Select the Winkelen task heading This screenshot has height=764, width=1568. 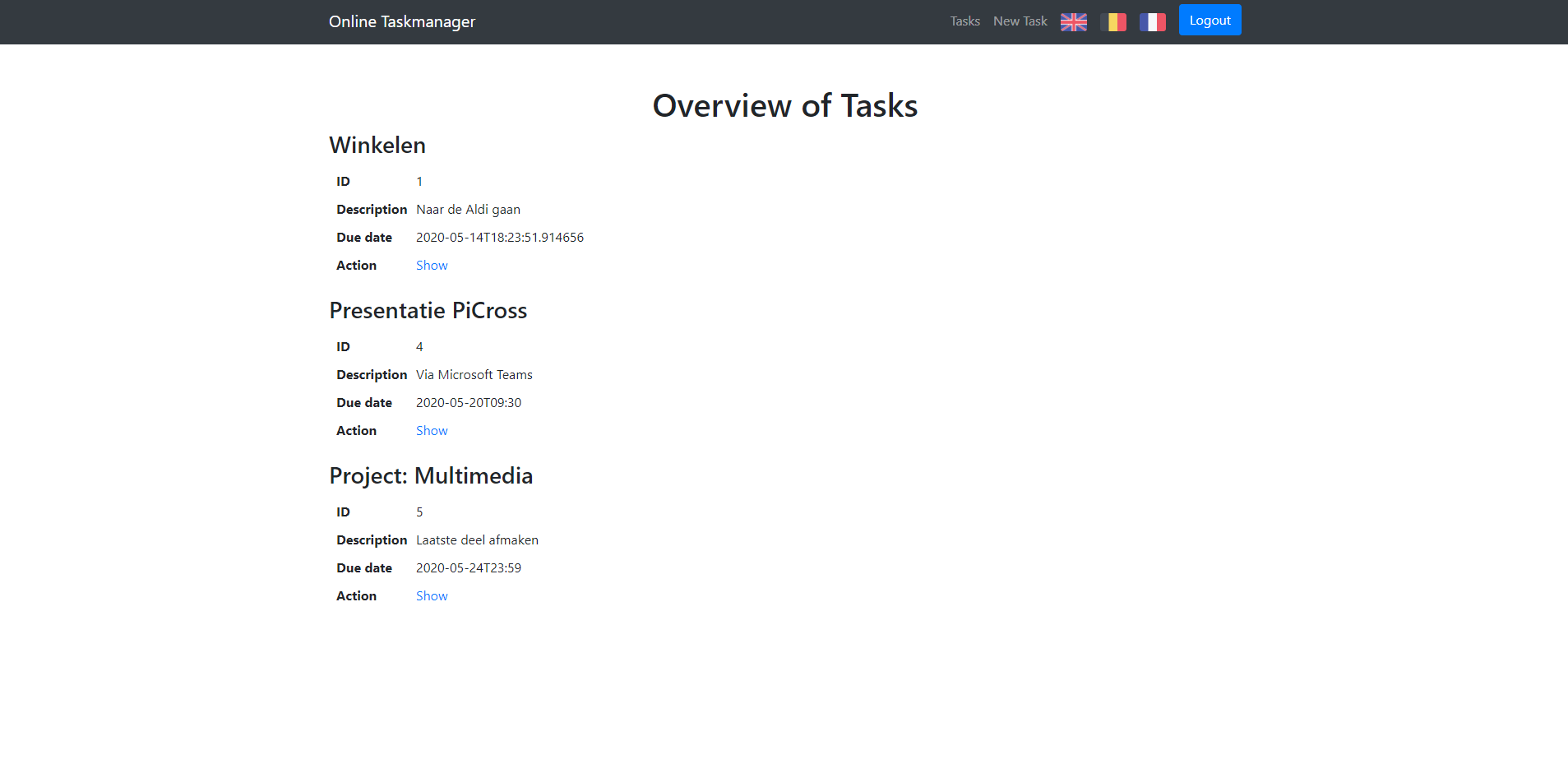[x=377, y=146]
